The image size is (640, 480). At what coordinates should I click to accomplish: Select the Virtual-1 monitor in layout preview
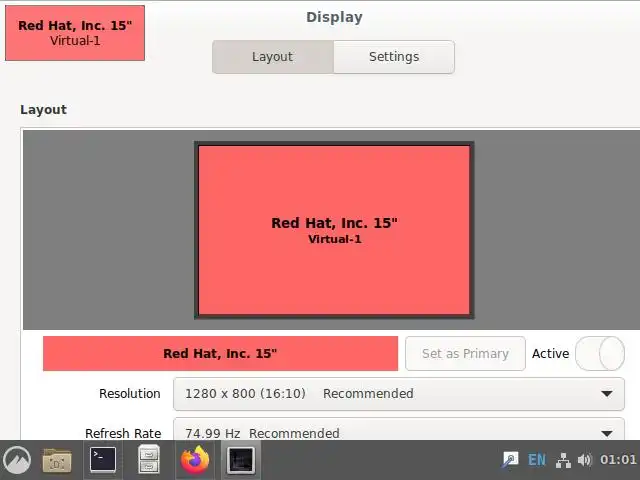coord(334,231)
